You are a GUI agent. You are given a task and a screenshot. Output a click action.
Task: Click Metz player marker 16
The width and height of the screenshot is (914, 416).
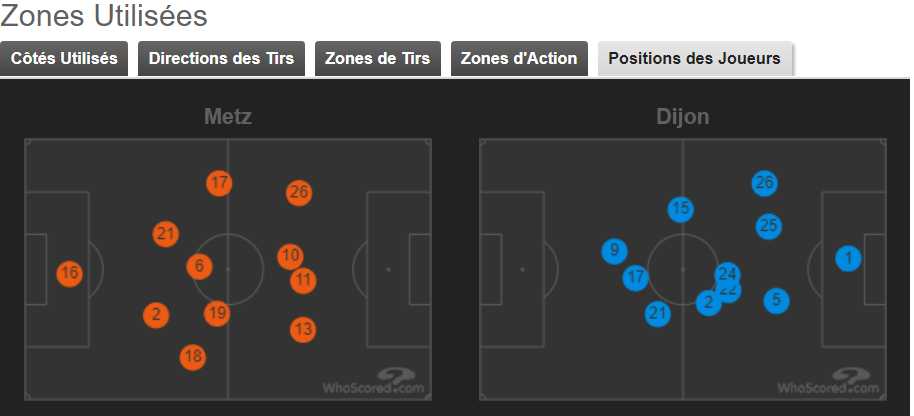(x=69, y=273)
